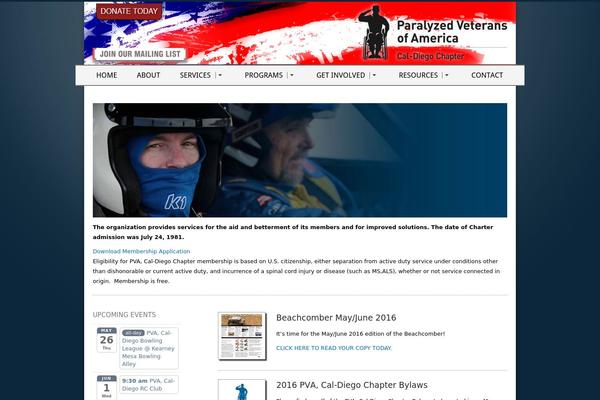This screenshot has width=600, height=400.
Task: Open the Resources menu
Action: 418,75
